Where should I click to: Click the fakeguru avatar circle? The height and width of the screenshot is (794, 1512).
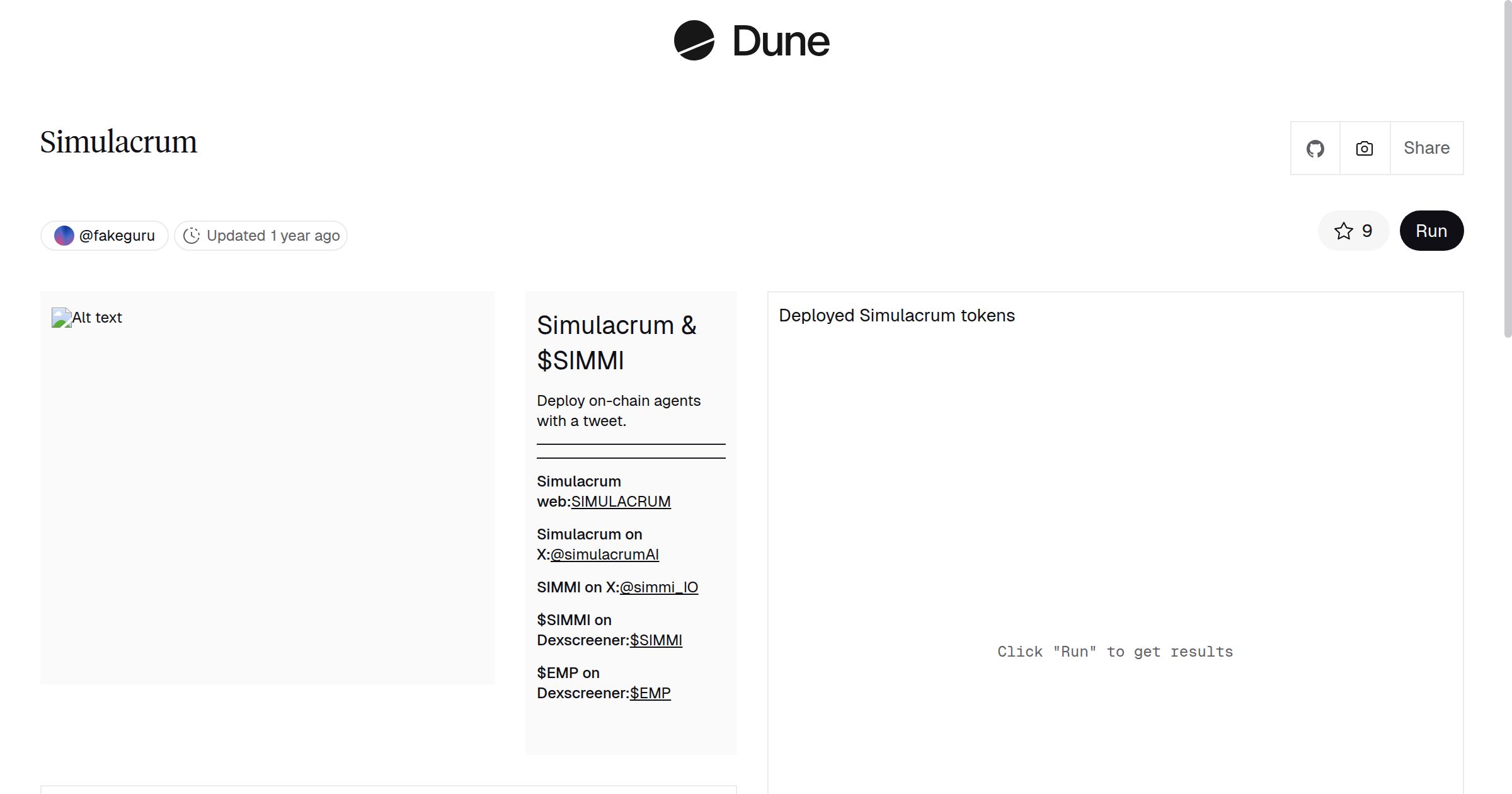[64, 236]
